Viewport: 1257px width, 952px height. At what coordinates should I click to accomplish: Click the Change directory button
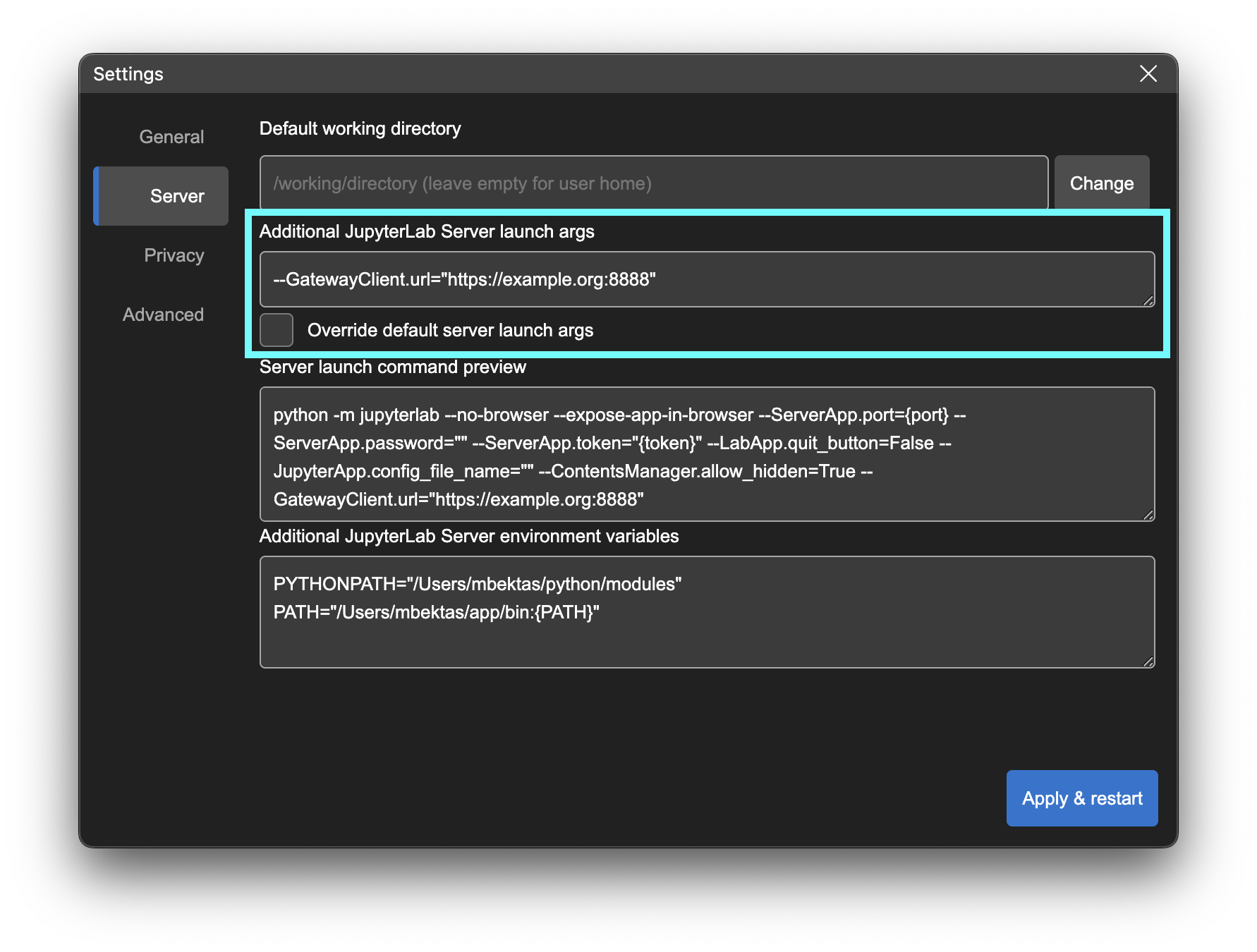click(x=1102, y=183)
